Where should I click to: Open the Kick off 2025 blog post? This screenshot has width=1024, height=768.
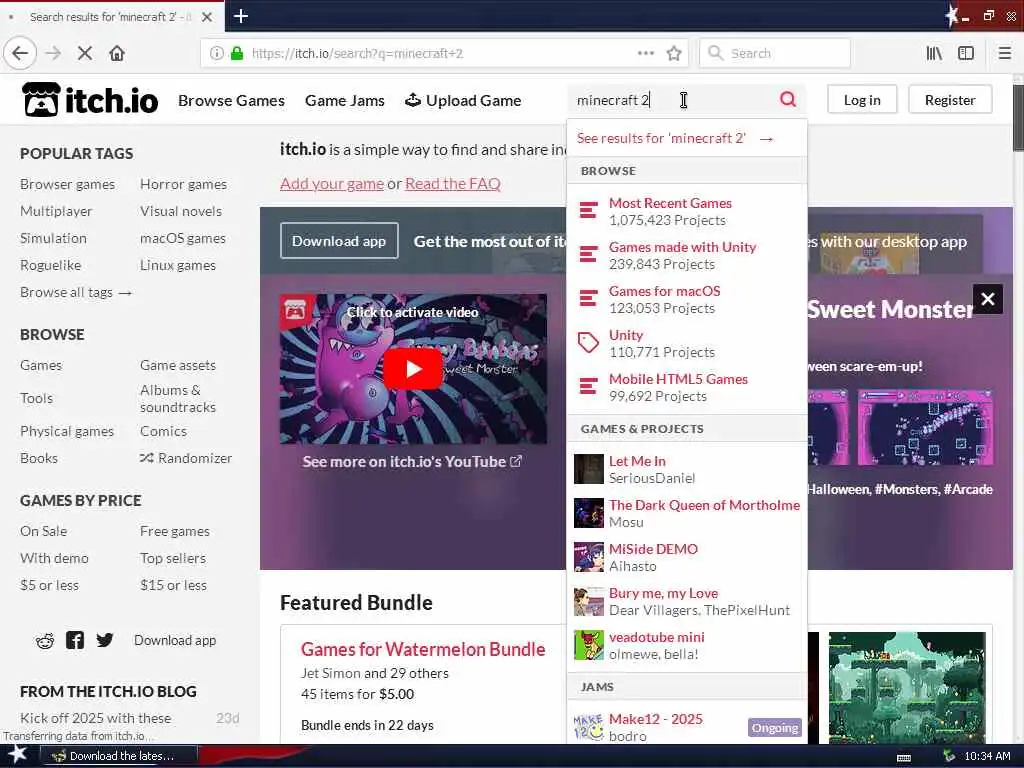click(95, 718)
